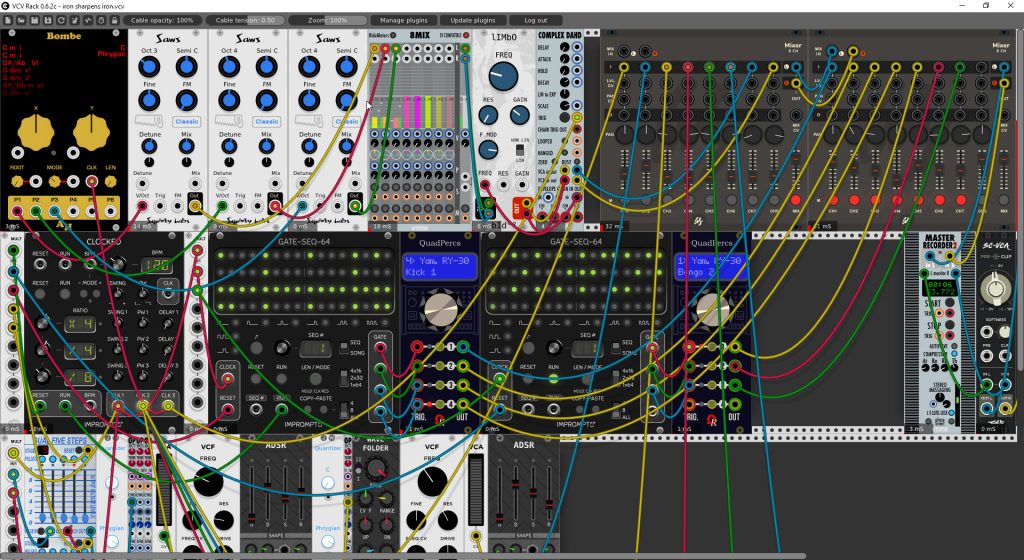The image size is (1024, 560).
Task: Click the Clocked BPM 120 display
Action: point(156,265)
